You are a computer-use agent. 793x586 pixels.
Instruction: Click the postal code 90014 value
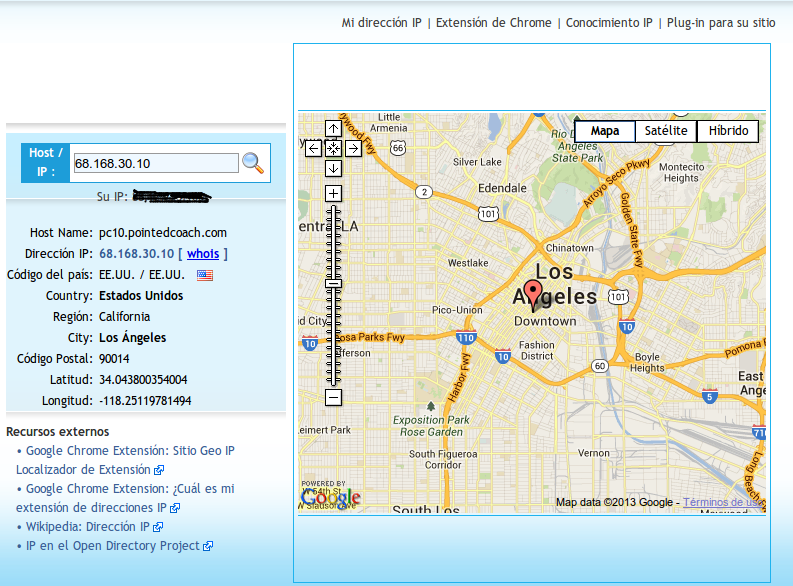114,359
